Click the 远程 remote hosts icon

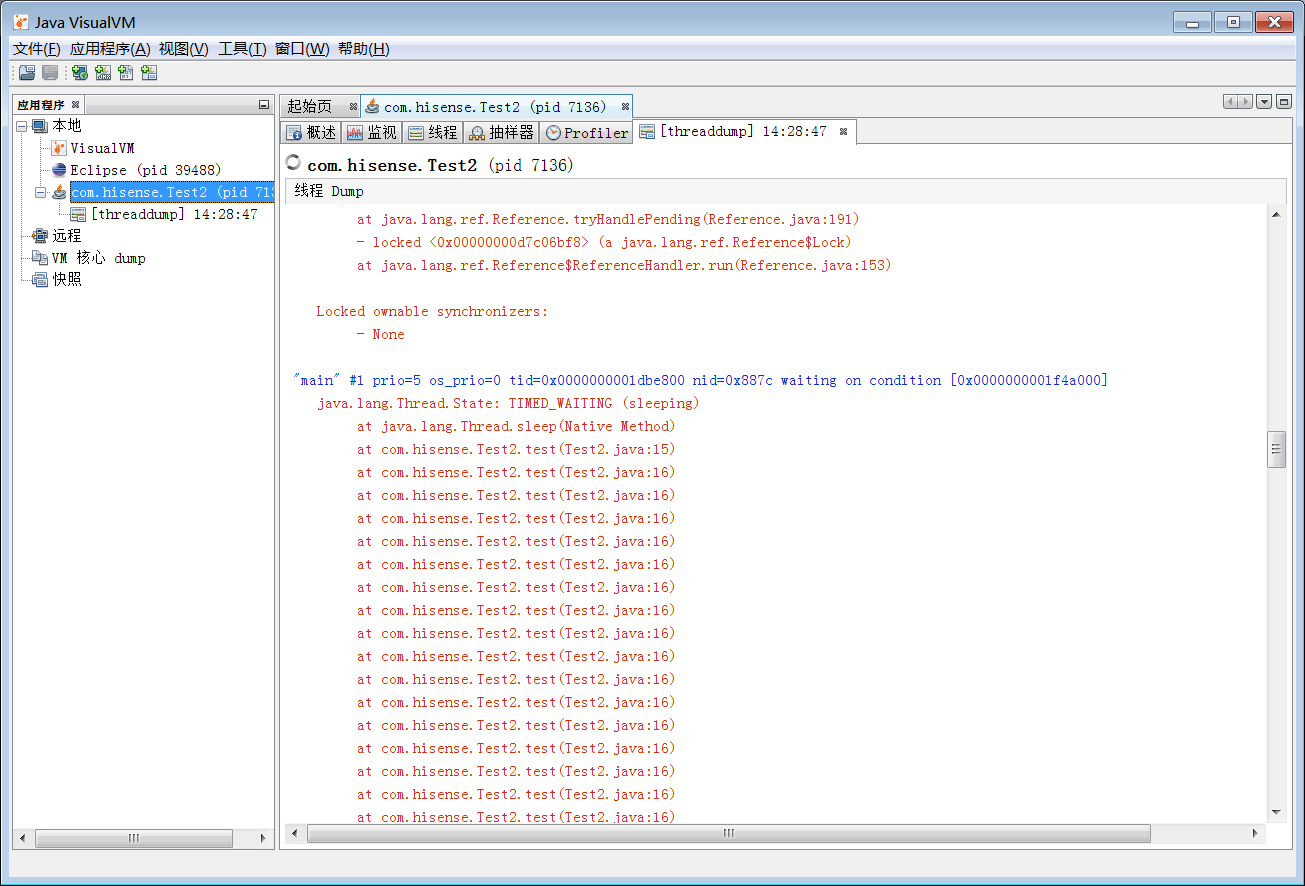[x=40, y=236]
